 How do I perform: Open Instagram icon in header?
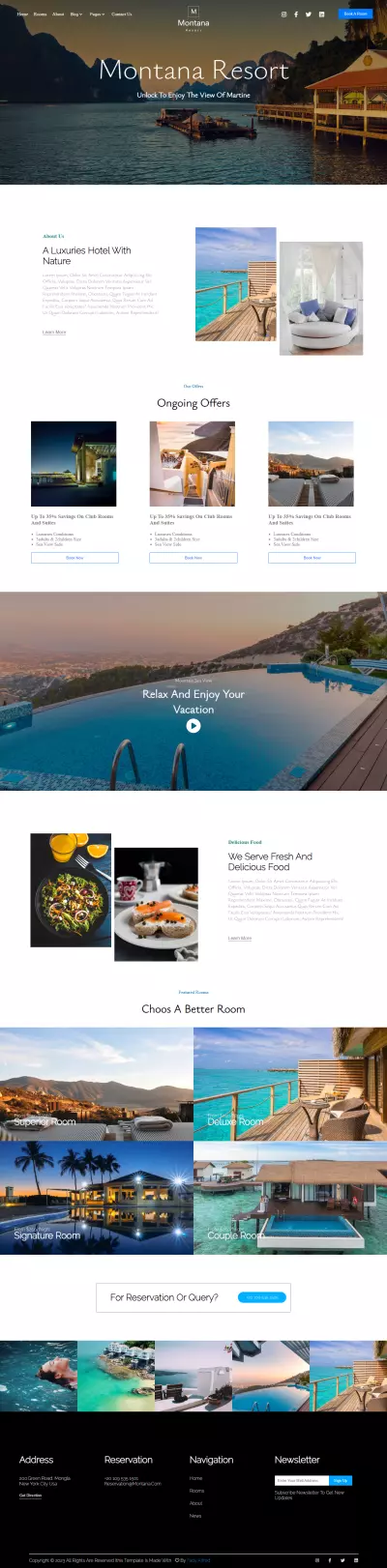pos(283,15)
